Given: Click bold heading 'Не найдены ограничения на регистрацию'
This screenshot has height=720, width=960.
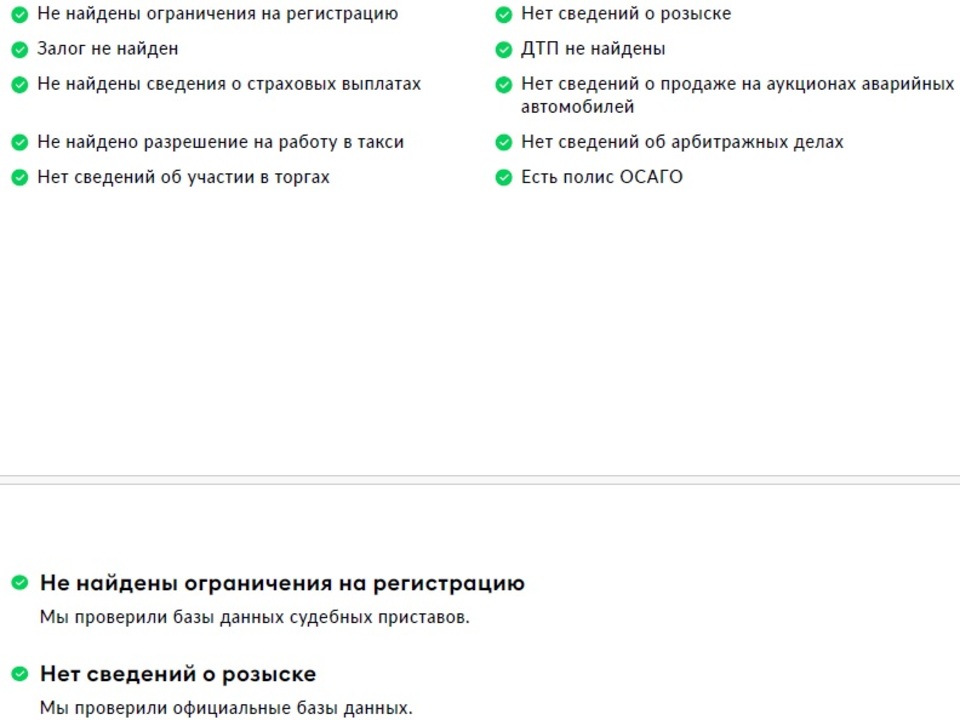Looking at the screenshot, I should pos(282,583).
